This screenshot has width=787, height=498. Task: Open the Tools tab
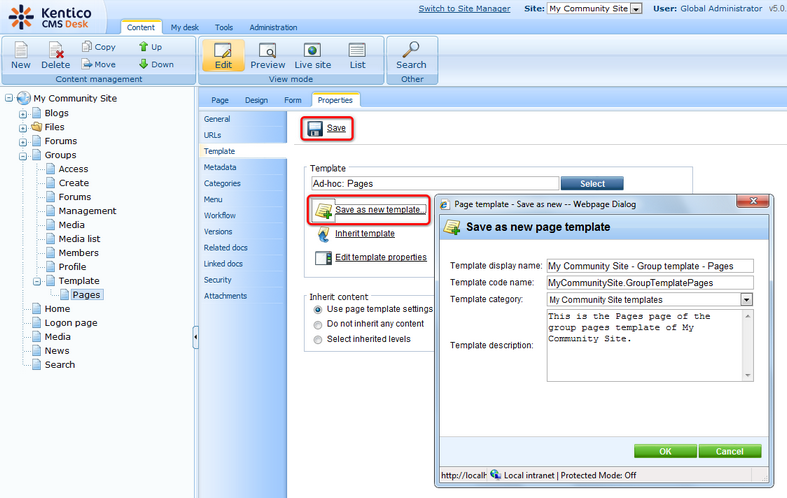click(x=223, y=27)
